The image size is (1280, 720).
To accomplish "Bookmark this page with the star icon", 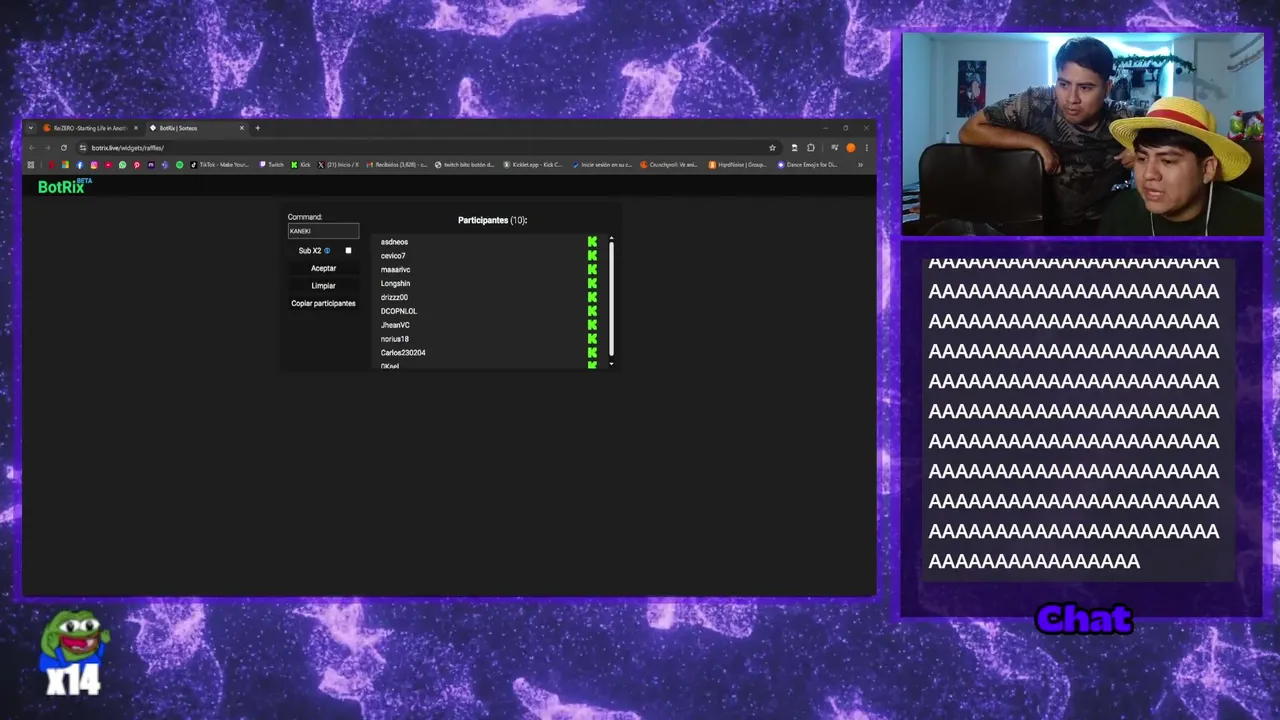I will 772,148.
